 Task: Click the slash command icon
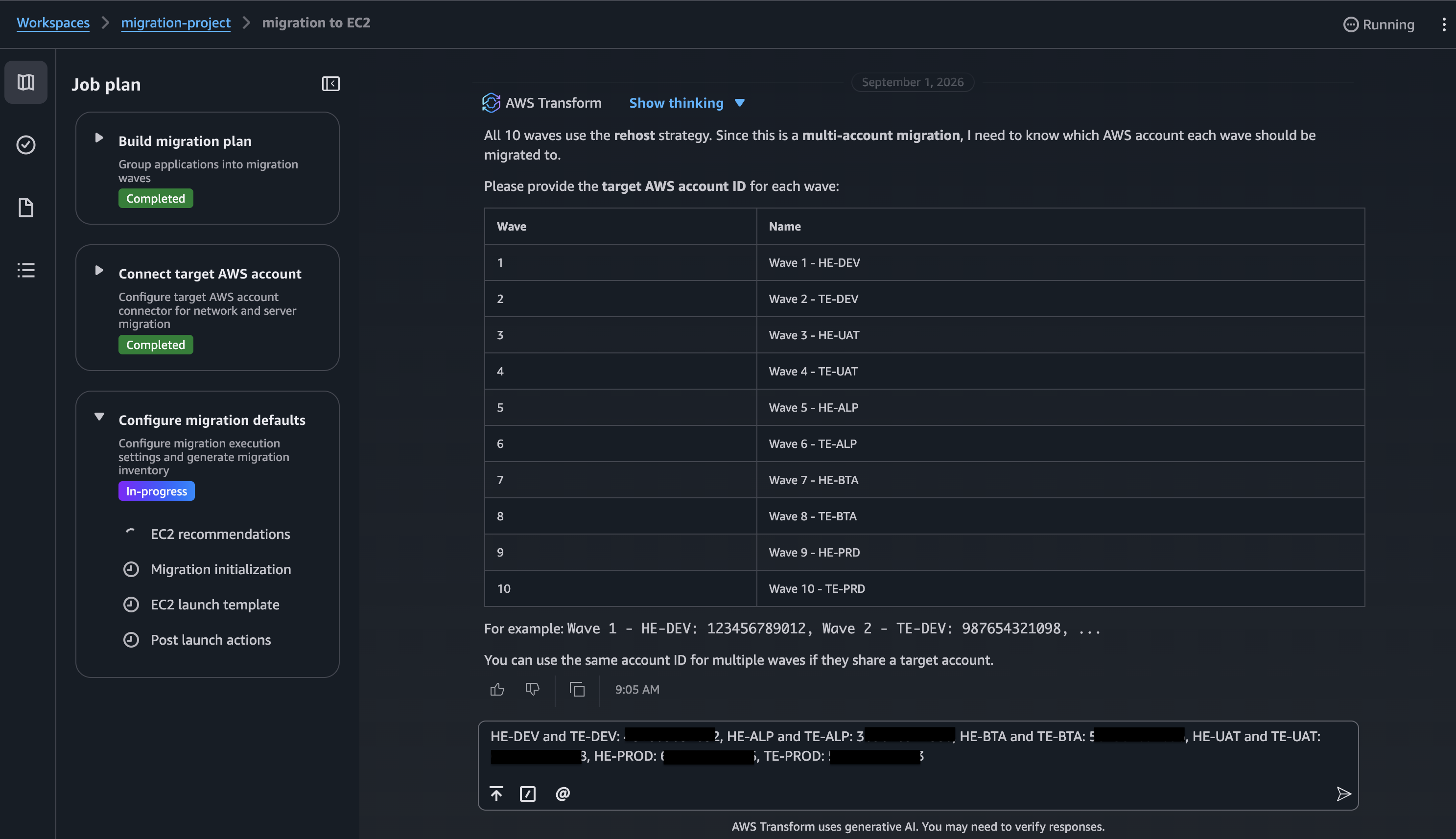528,793
